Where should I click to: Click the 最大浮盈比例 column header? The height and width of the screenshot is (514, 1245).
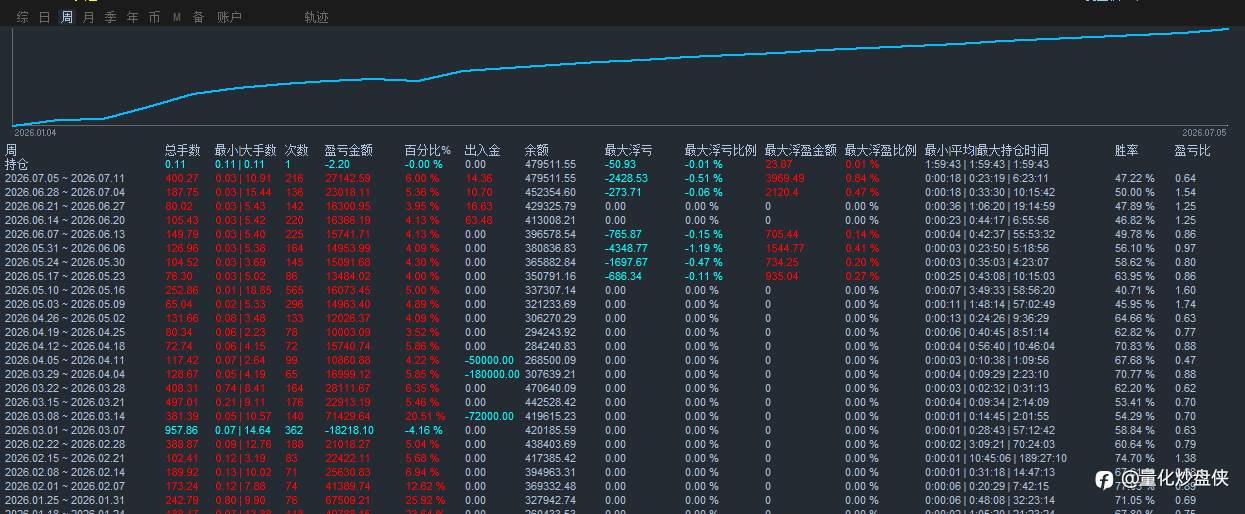coord(881,150)
